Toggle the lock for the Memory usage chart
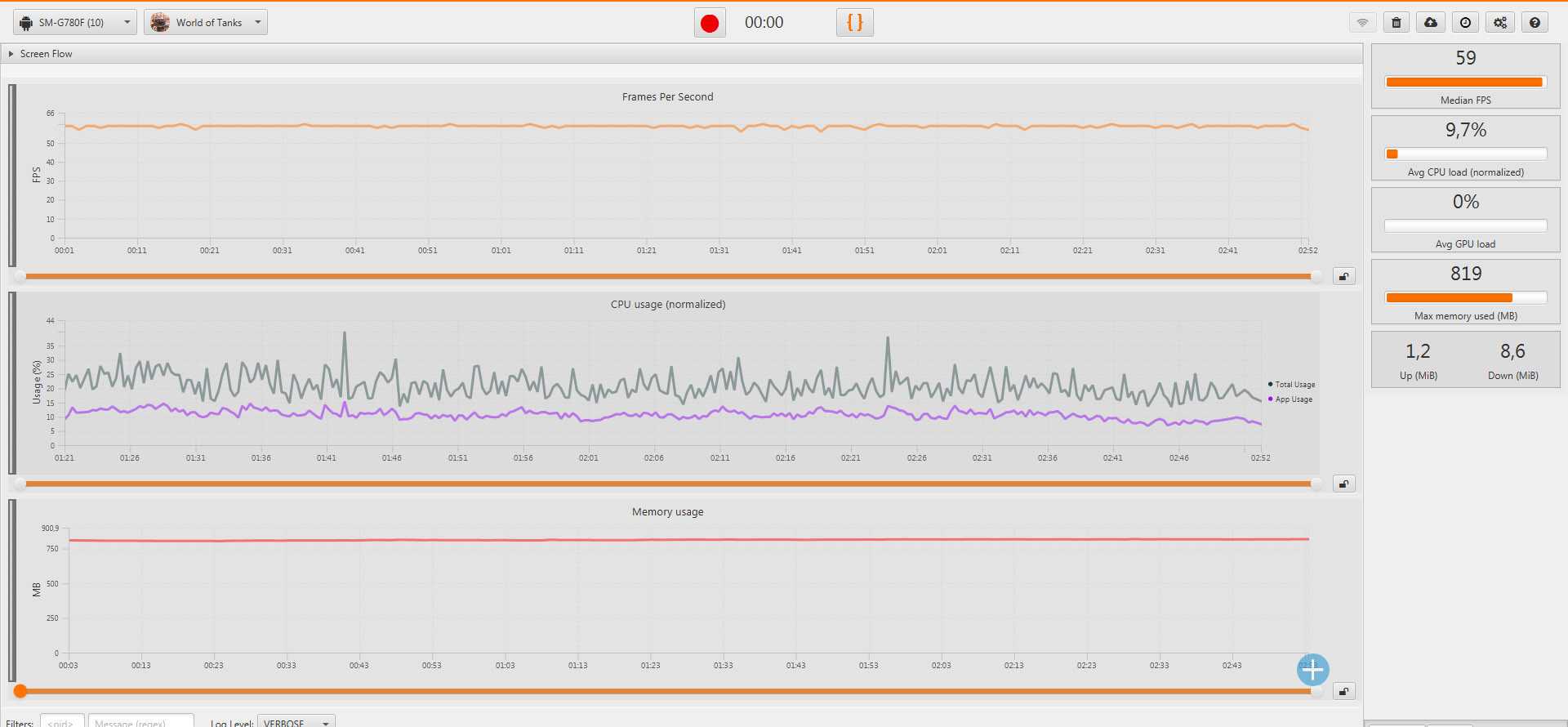 1343,692
